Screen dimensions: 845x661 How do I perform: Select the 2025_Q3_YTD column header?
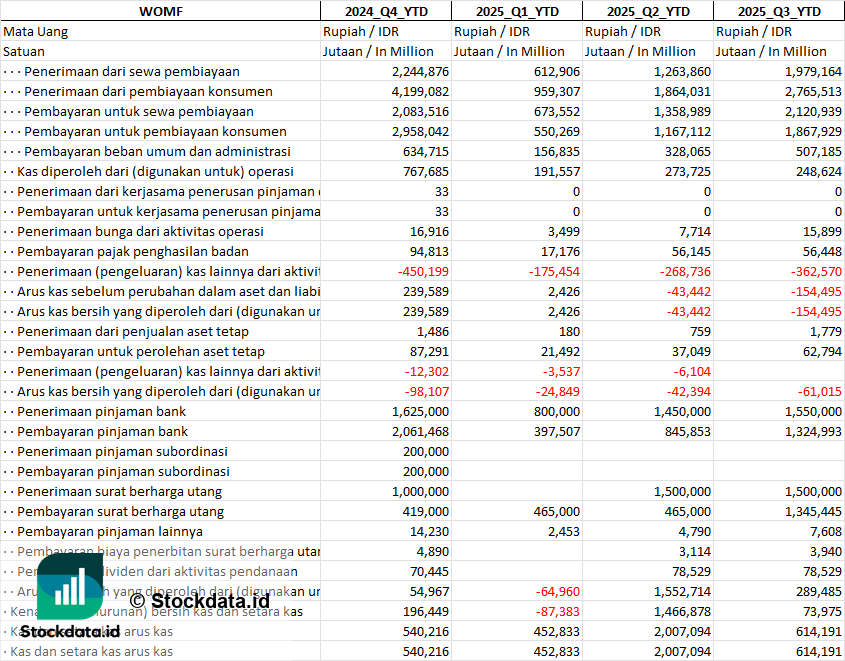779,11
